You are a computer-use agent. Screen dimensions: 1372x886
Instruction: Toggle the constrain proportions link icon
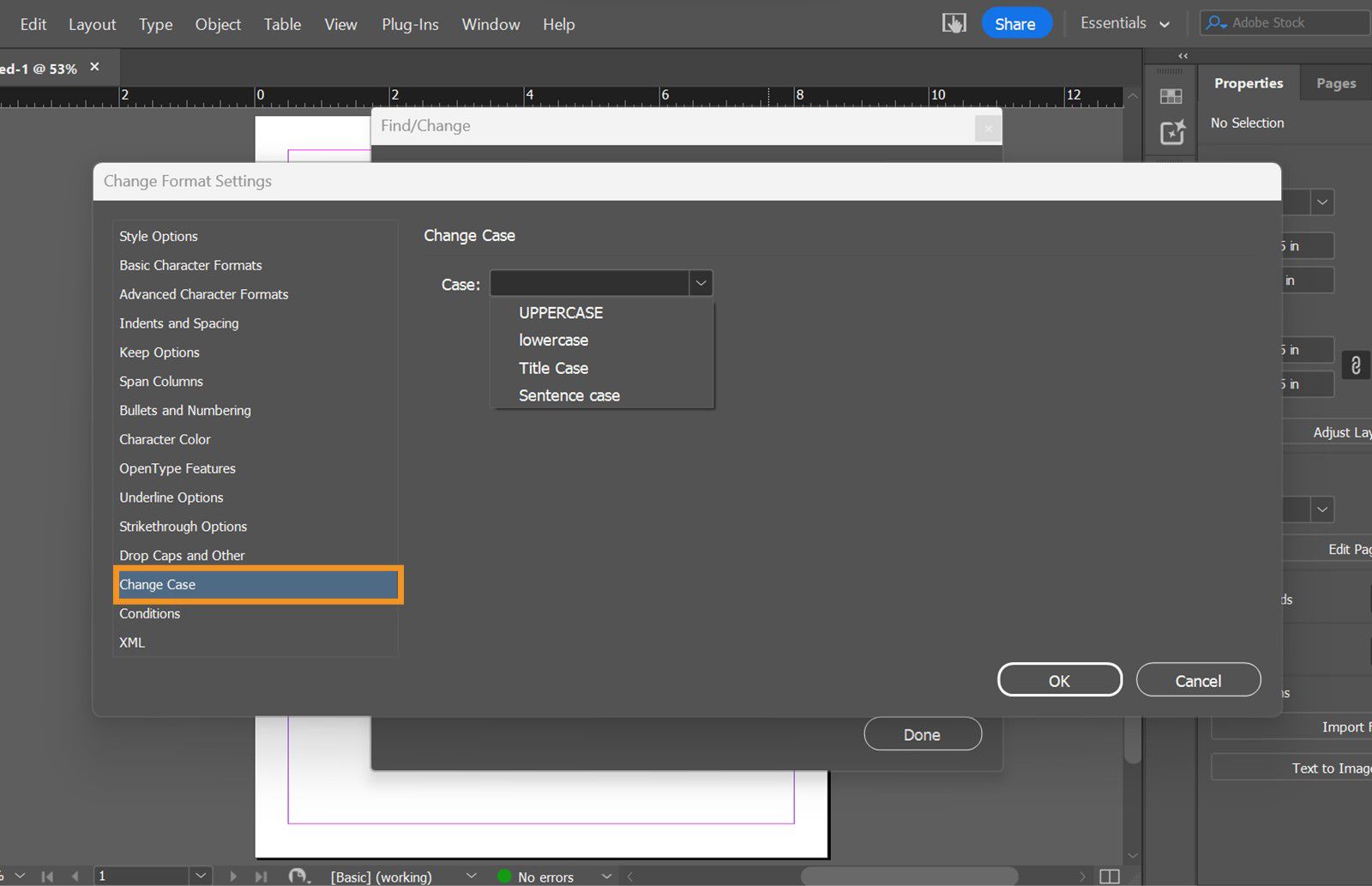1356,365
